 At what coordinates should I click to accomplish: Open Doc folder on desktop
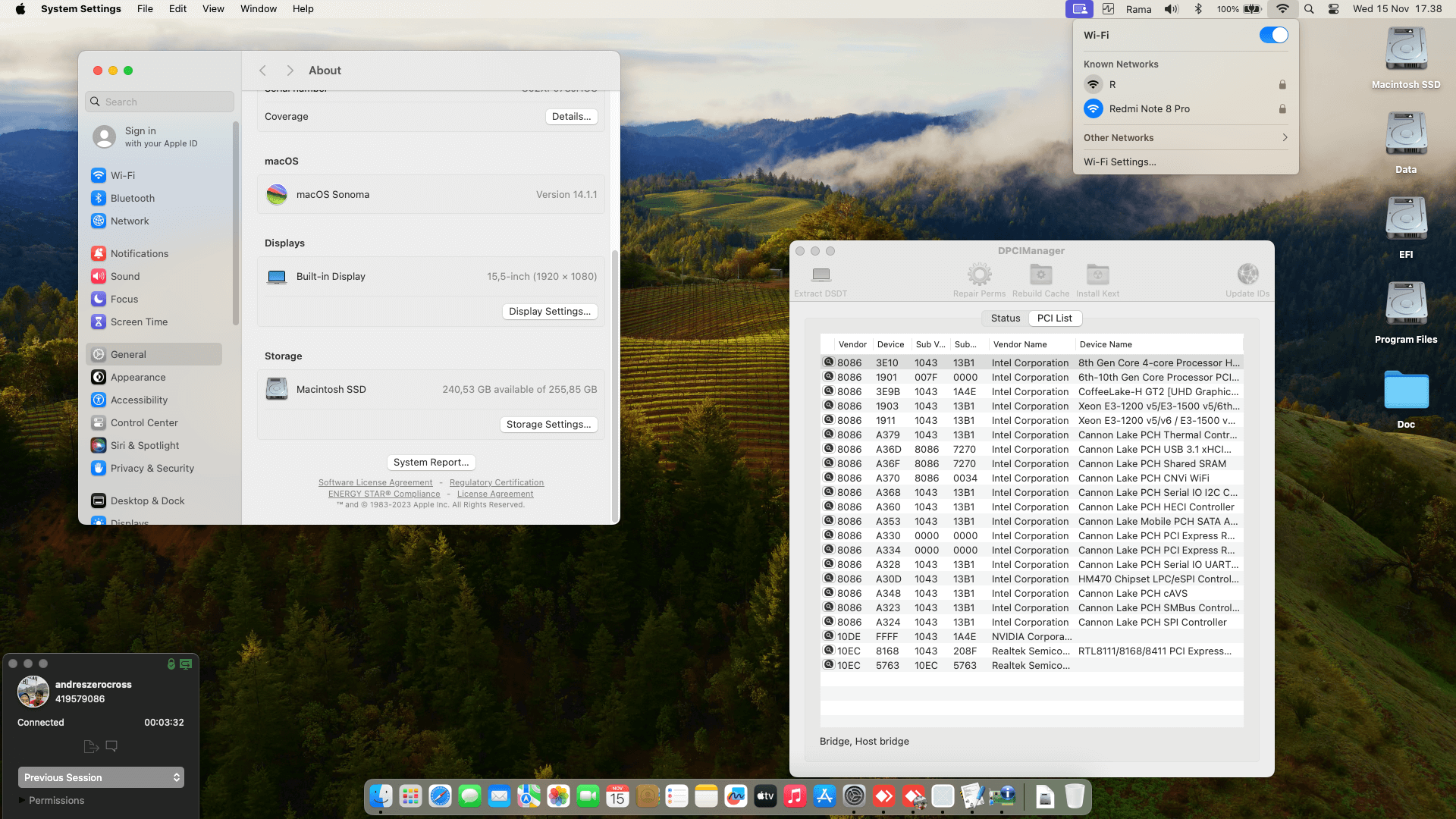pyautogui.click(x=1406, y=397)
